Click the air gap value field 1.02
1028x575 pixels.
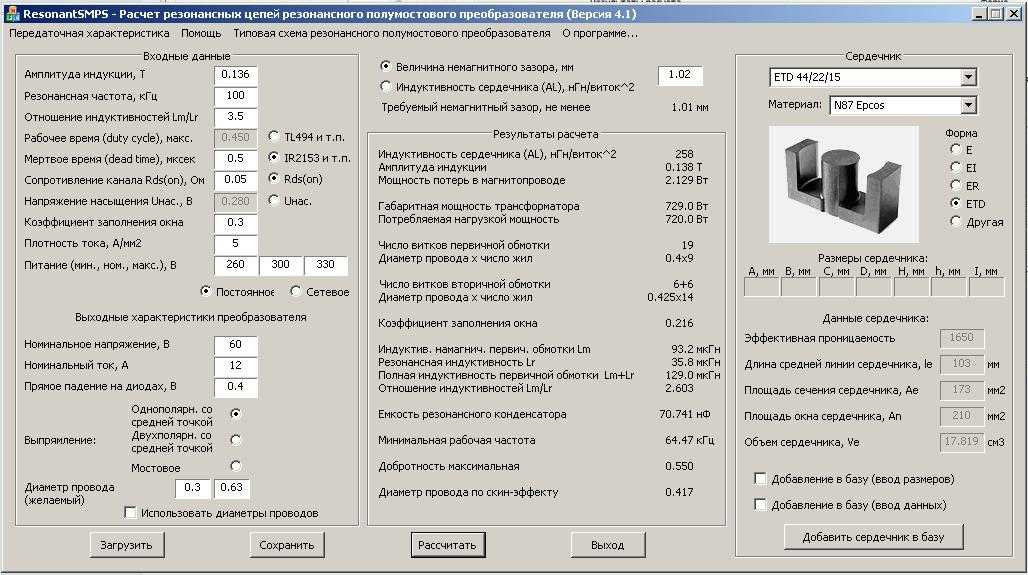681,75
